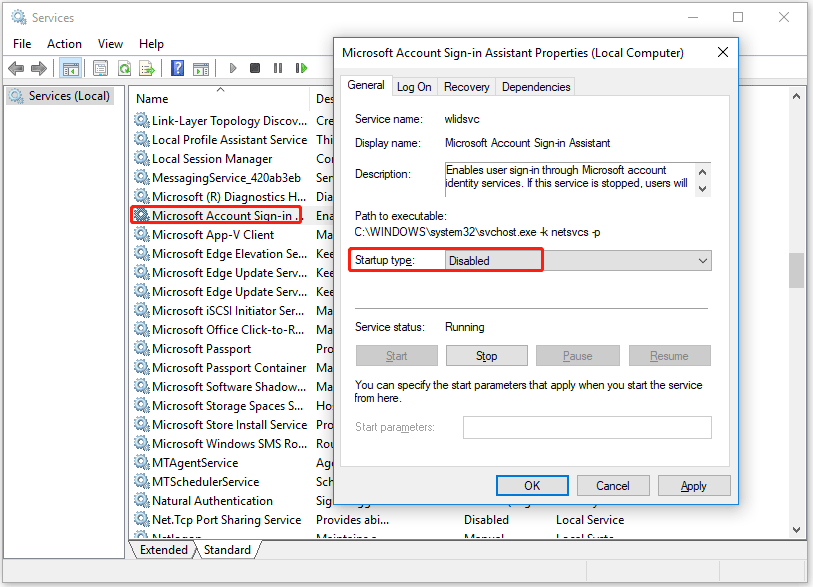Click the Cancel button

pos(612,485)
